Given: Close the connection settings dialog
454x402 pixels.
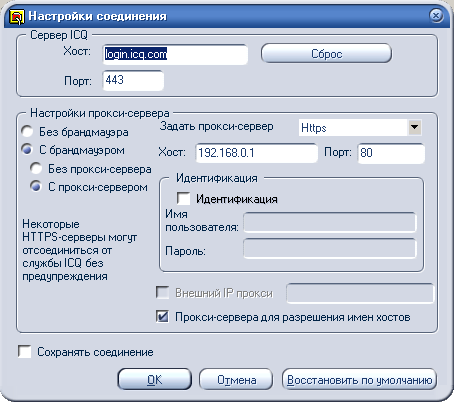Looking at the screenshot, I should (436, 15).
